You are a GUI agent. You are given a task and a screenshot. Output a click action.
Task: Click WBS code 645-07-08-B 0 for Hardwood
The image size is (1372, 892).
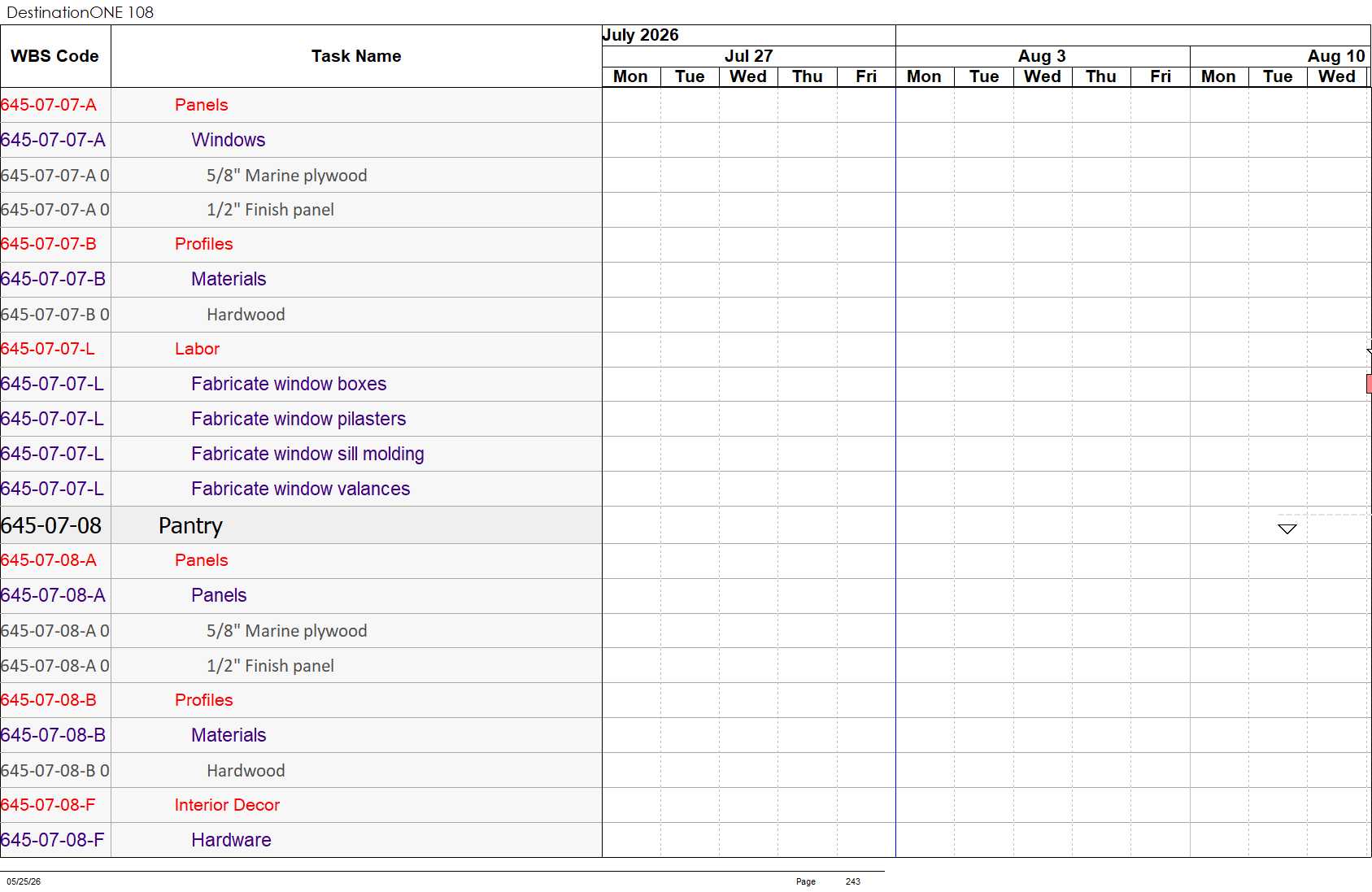click(55, 771)
